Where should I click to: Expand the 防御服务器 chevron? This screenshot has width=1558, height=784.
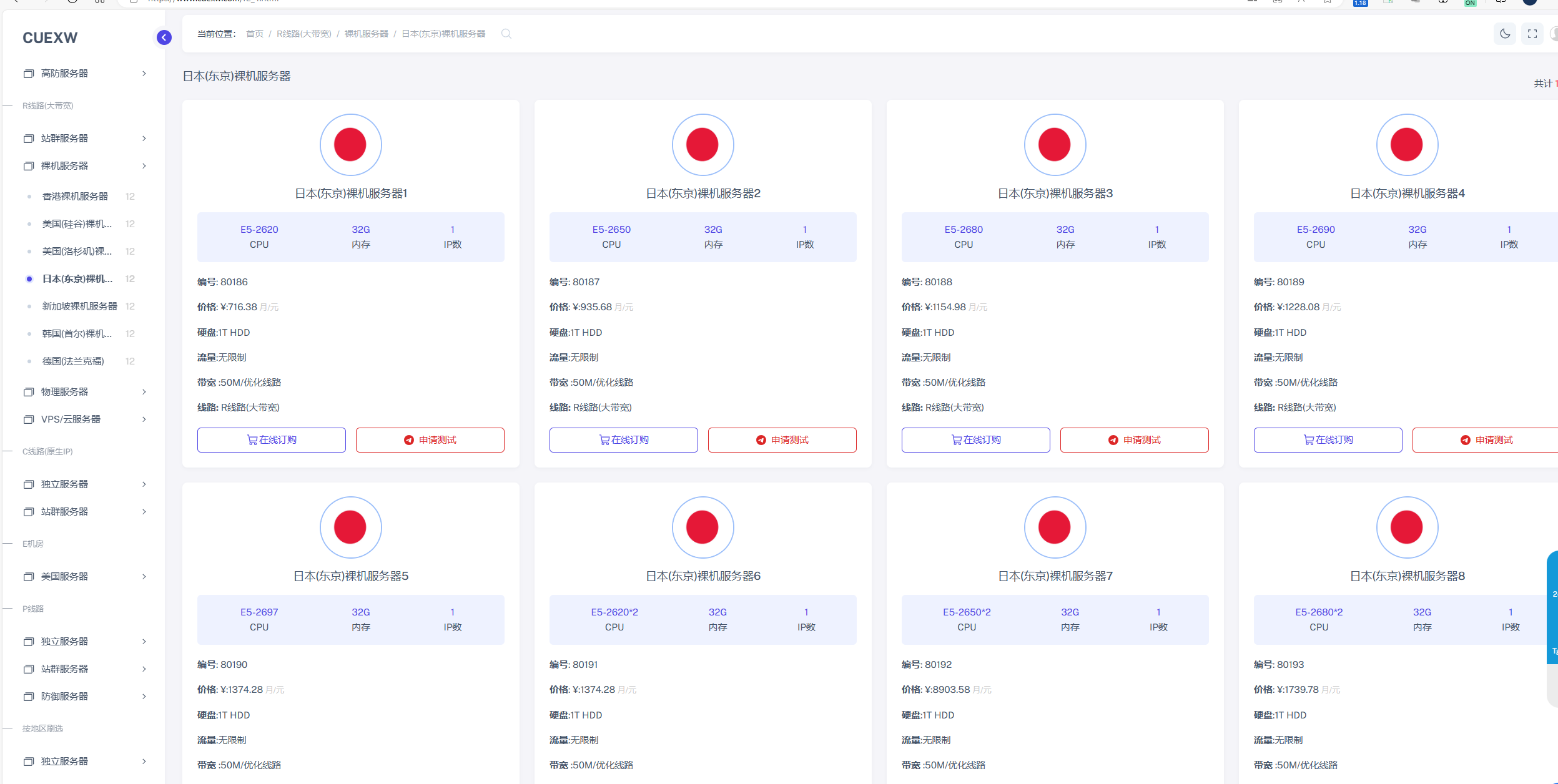click(x=144, y=697)
